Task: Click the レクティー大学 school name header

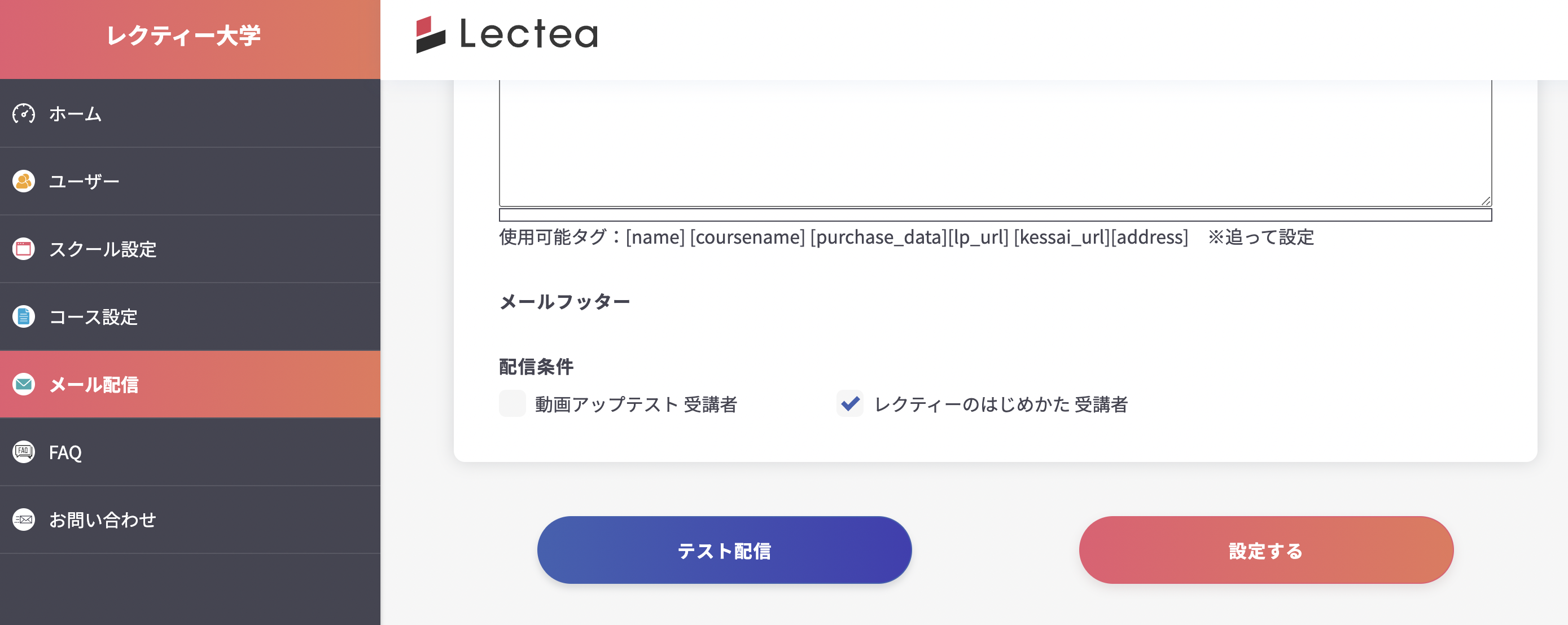Action: coord(184,36)
